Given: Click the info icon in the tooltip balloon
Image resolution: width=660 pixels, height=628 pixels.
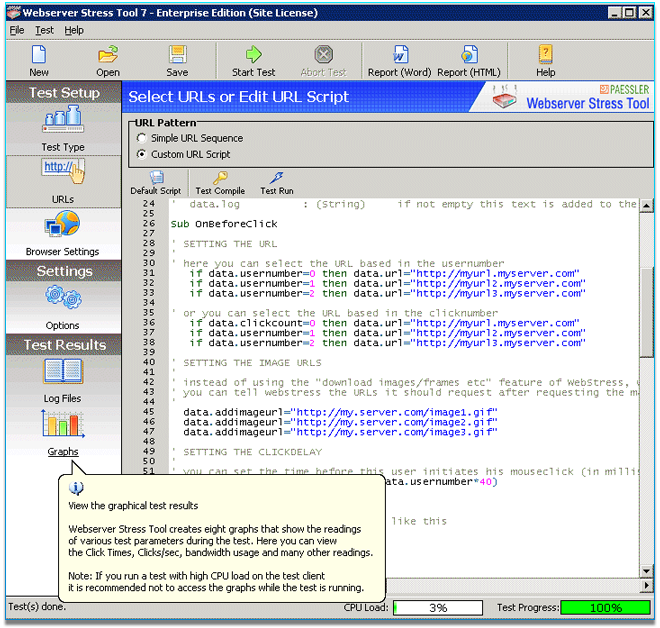Looking at the screenshot, I should pyautogui.click(x=76, y=488).
